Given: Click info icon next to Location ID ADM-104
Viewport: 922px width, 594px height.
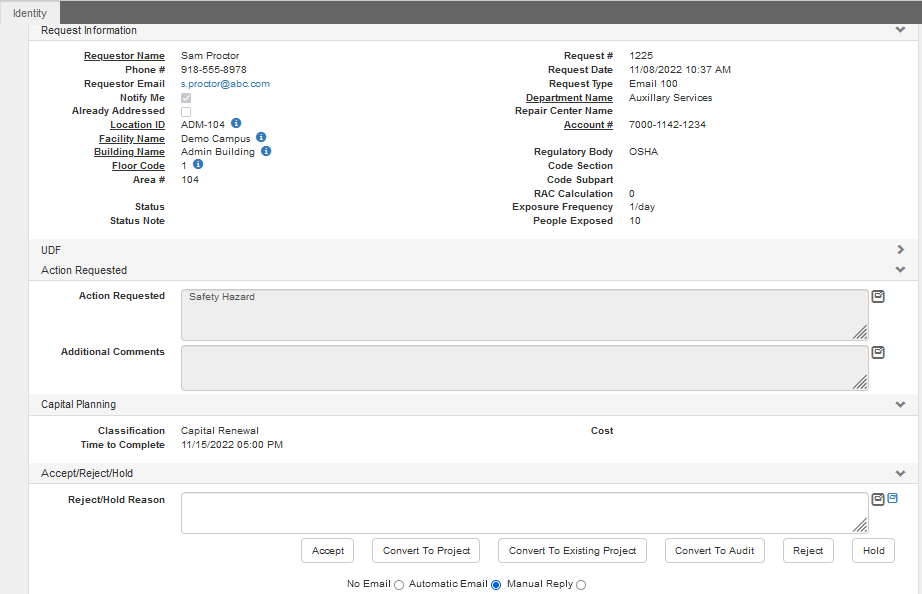Looking at the screenshot, I should 236,124.
